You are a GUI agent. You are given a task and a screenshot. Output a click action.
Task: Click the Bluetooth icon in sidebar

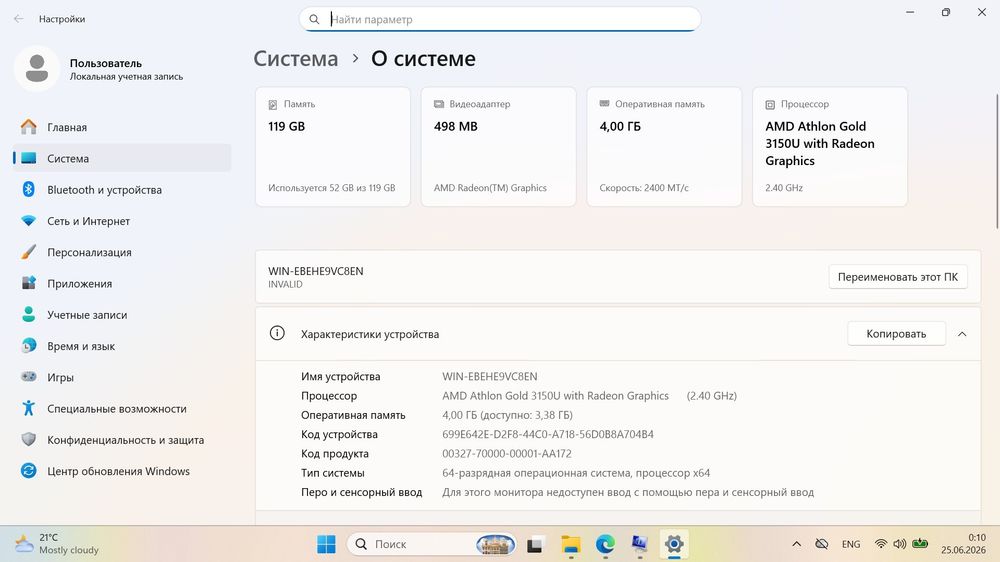[29, 189]
